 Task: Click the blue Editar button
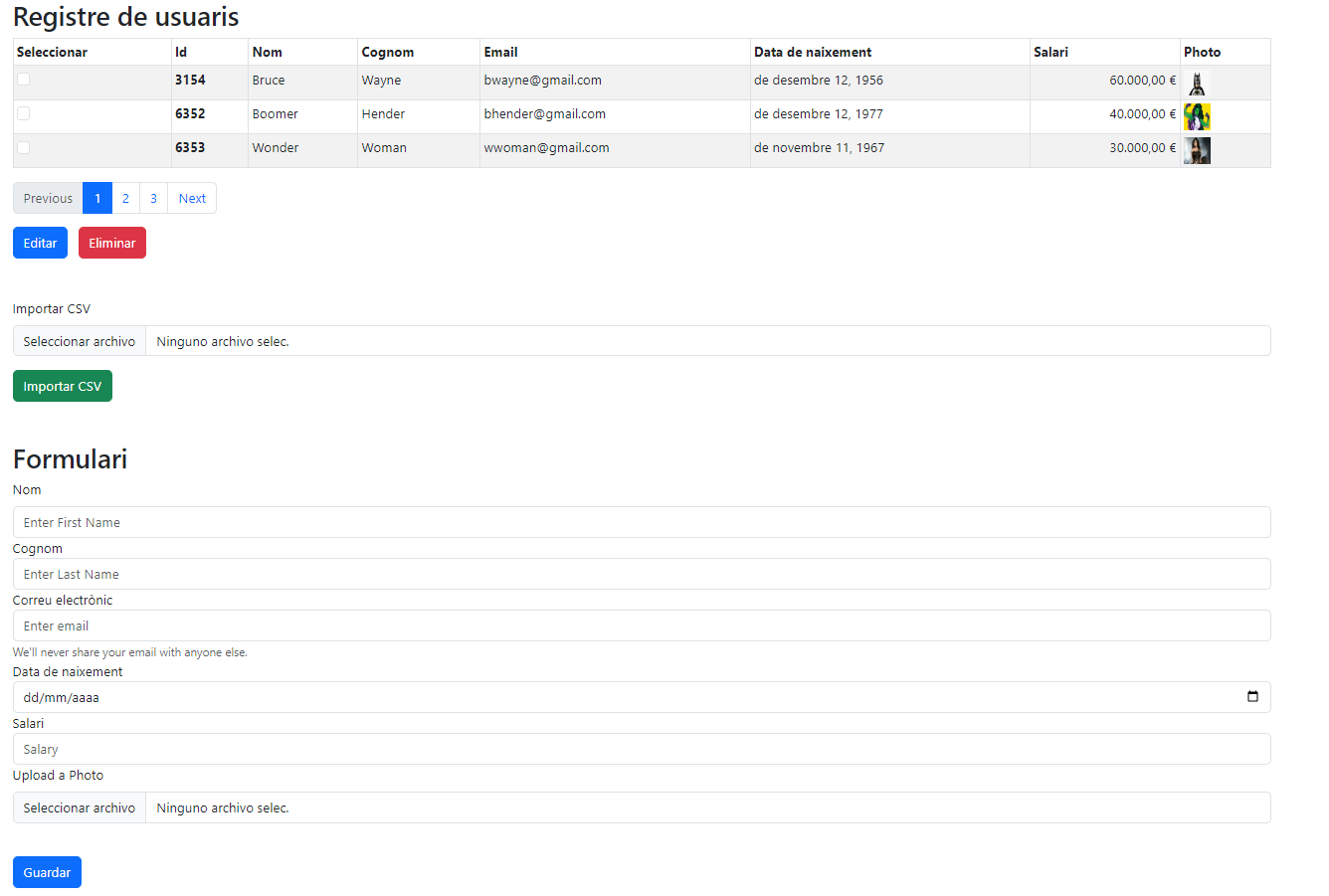click(x=40, y=243)
